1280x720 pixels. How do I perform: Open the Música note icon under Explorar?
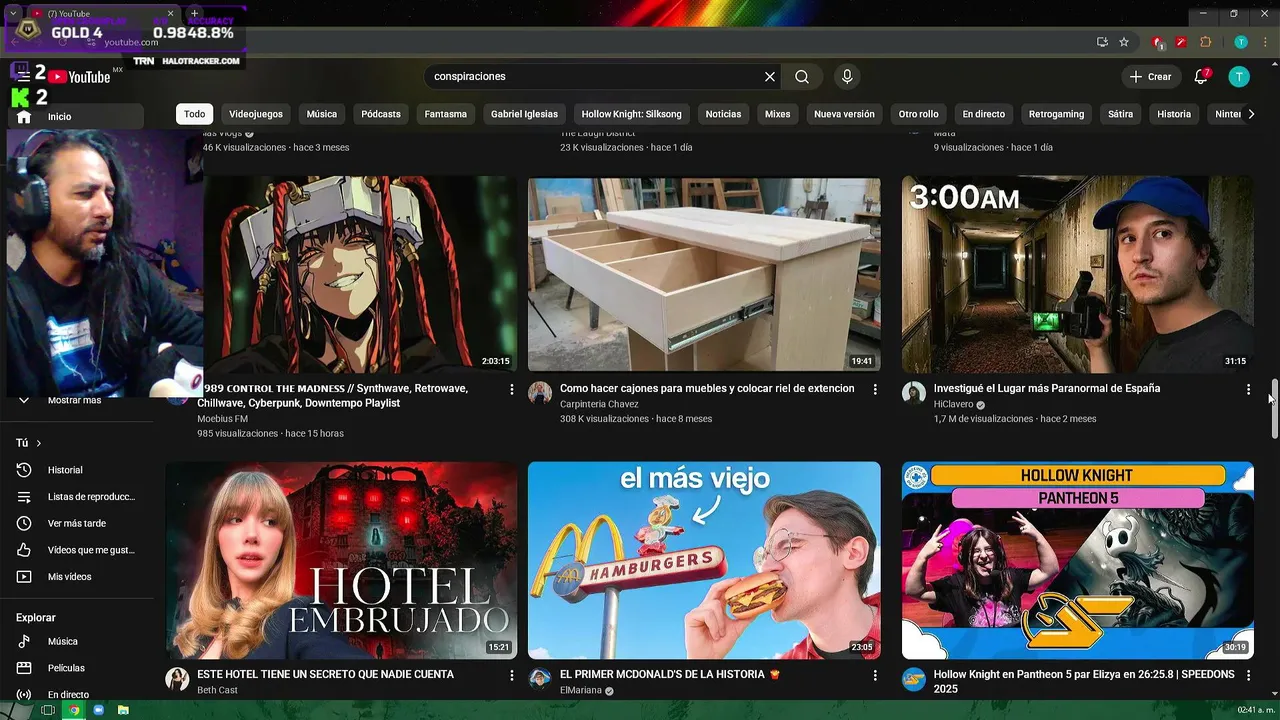(25, 641)
